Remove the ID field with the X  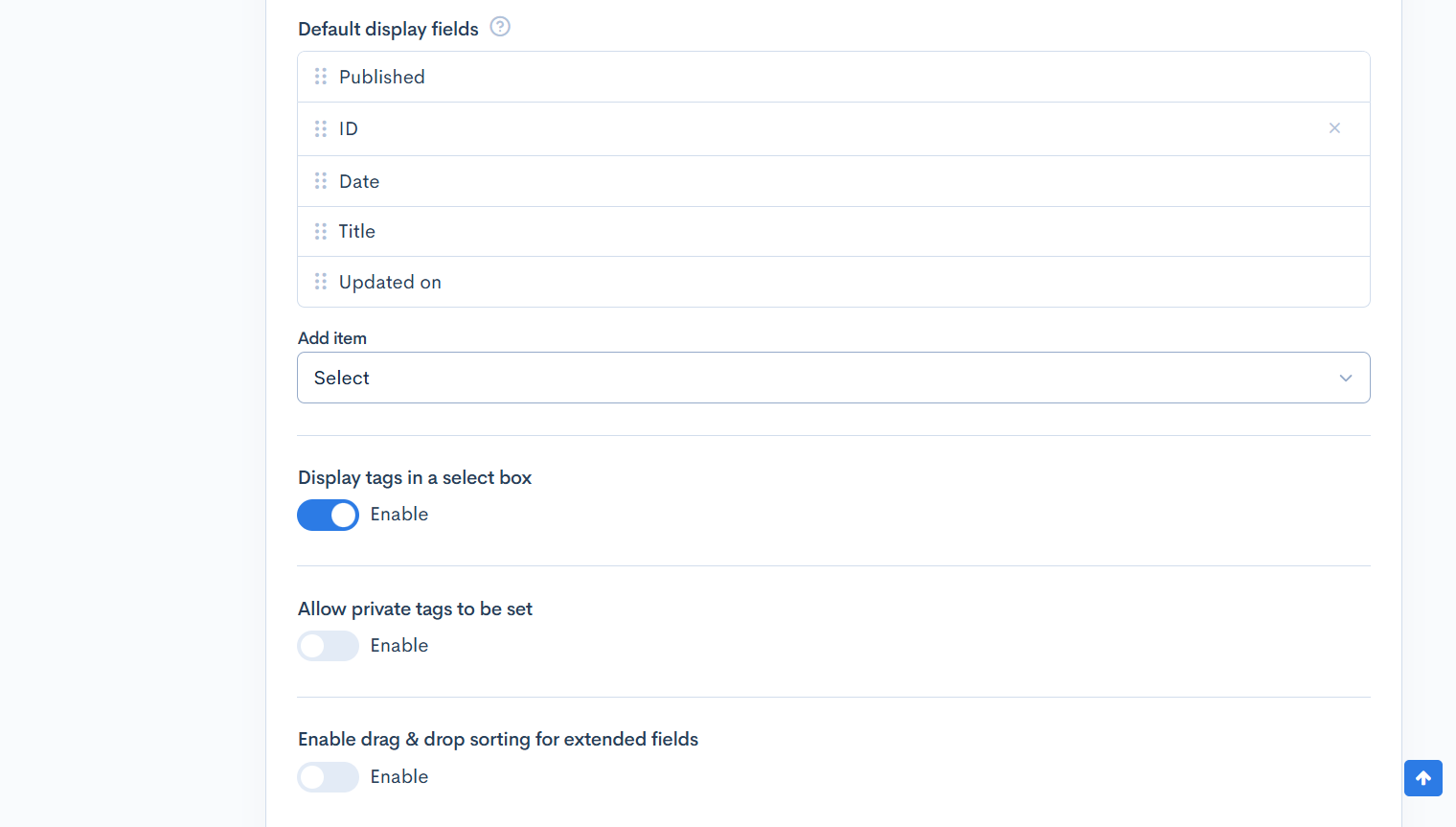click(x=1334, y=128)
